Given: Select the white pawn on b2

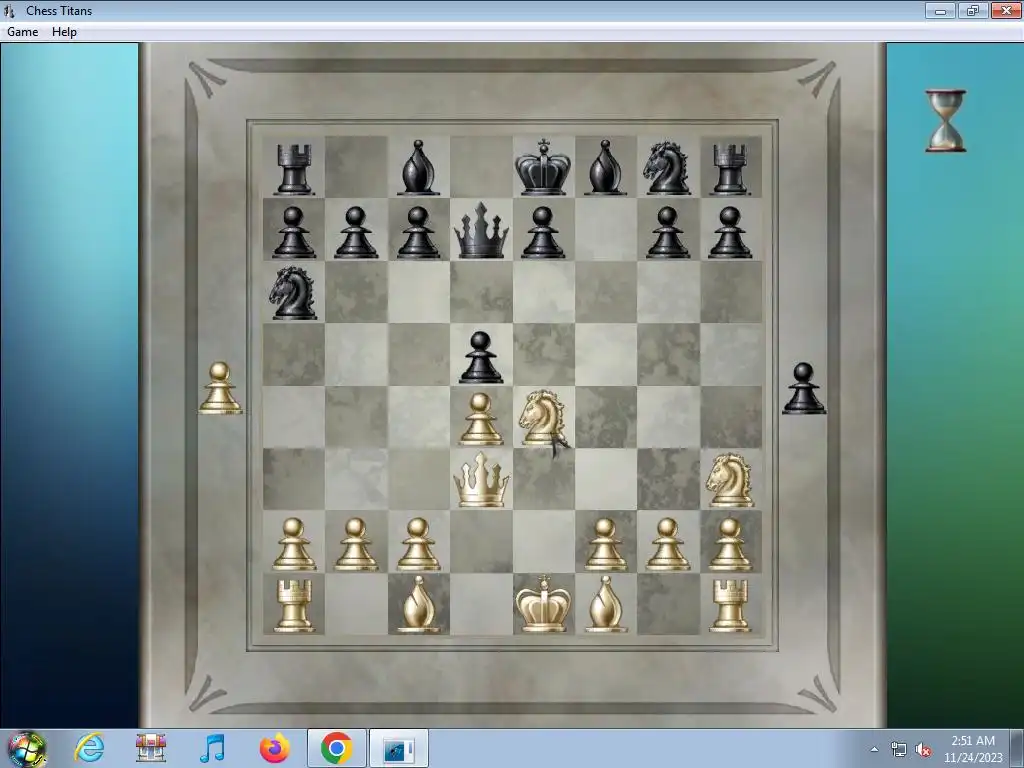Looking at the screenshot, I should pyautogui.click(x=356, y=544).
